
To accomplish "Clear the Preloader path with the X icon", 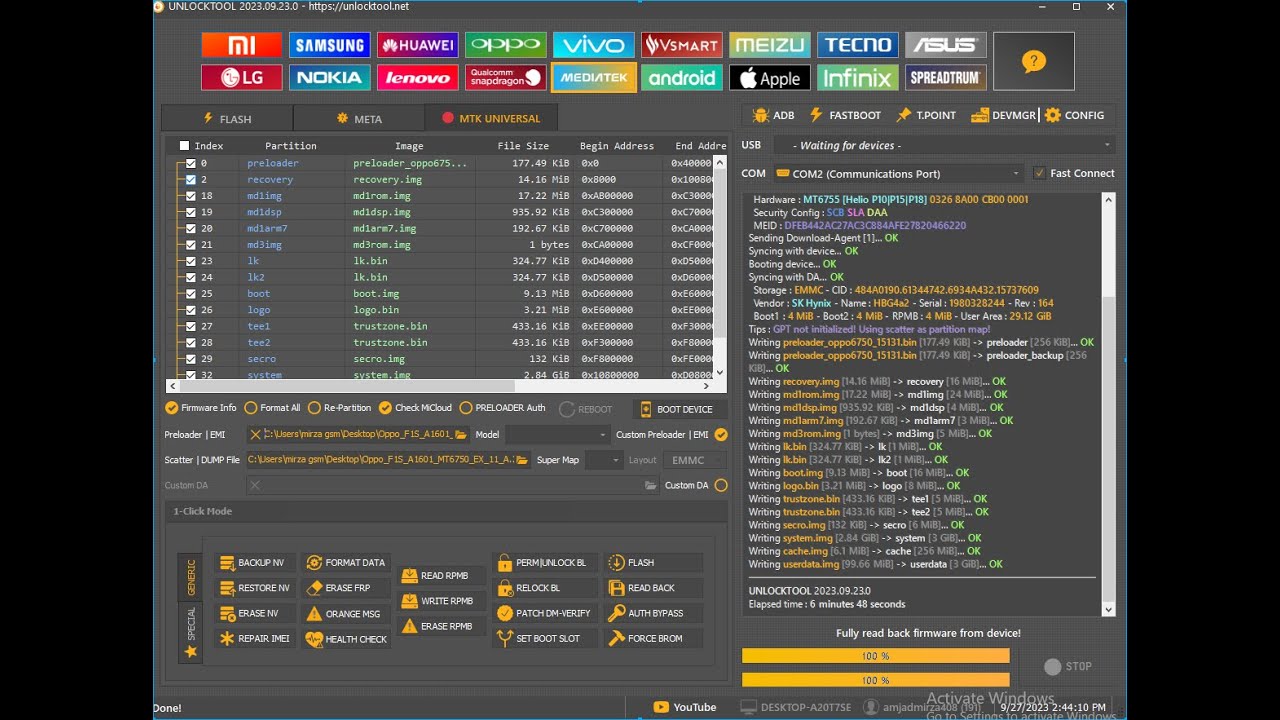I will [255, 435].
